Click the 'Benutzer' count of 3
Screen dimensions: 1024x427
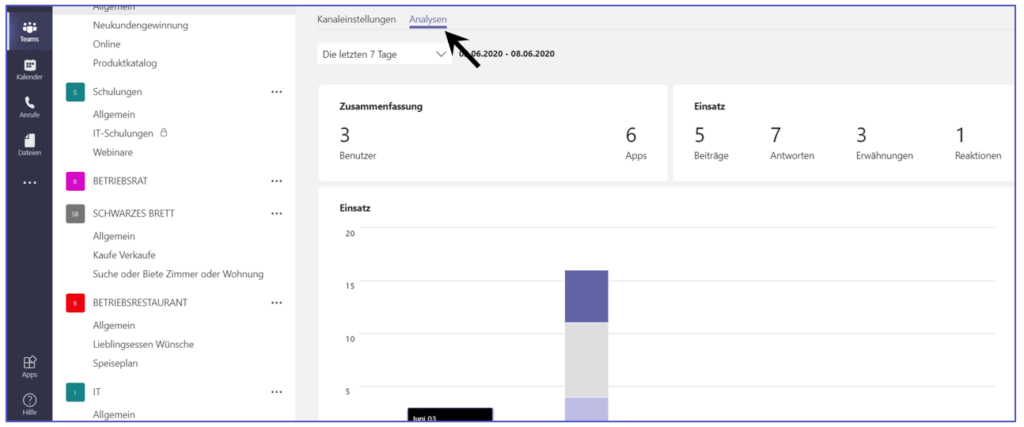coord(345,135)
